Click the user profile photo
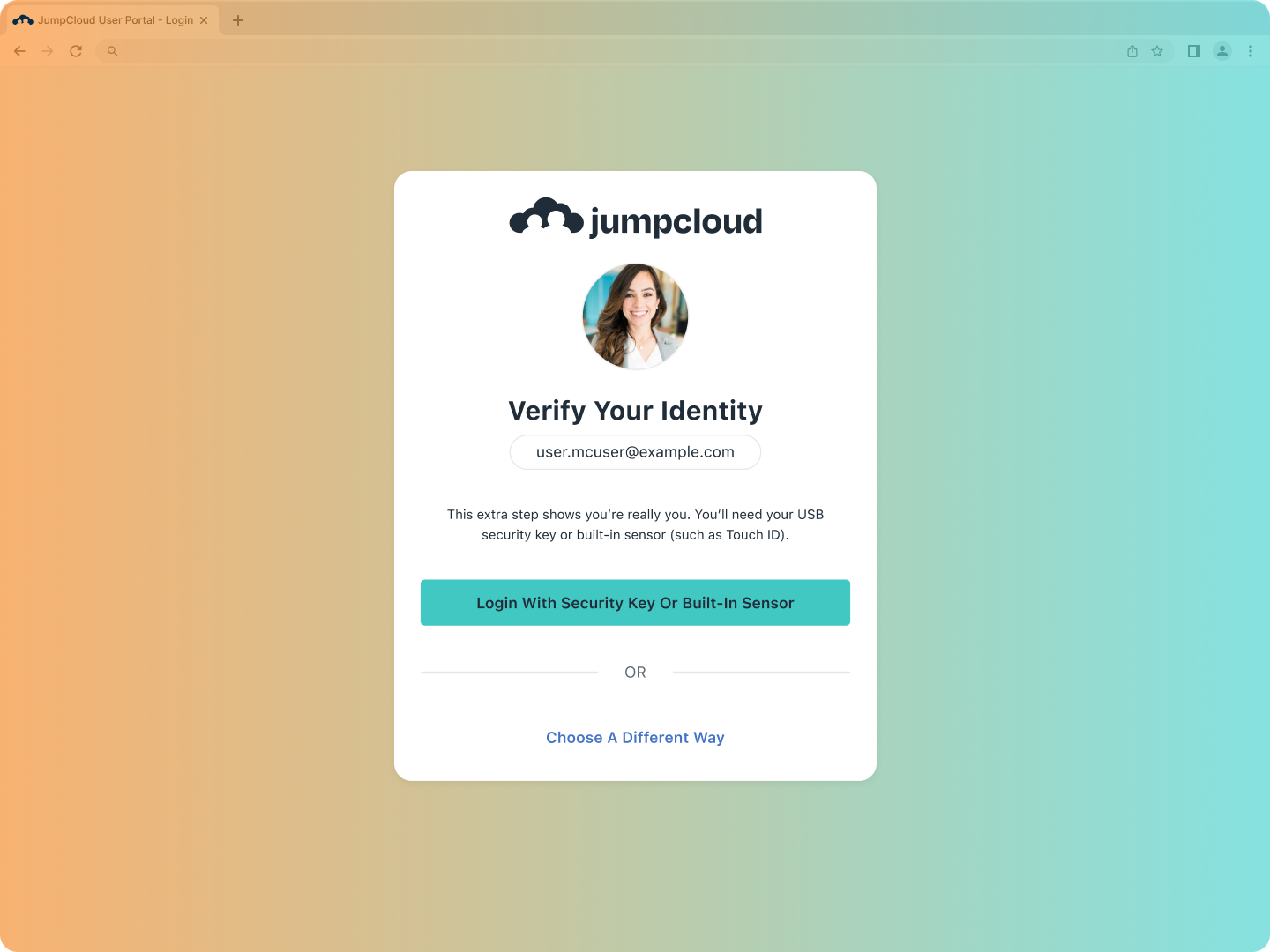 (x=635, y=316)
